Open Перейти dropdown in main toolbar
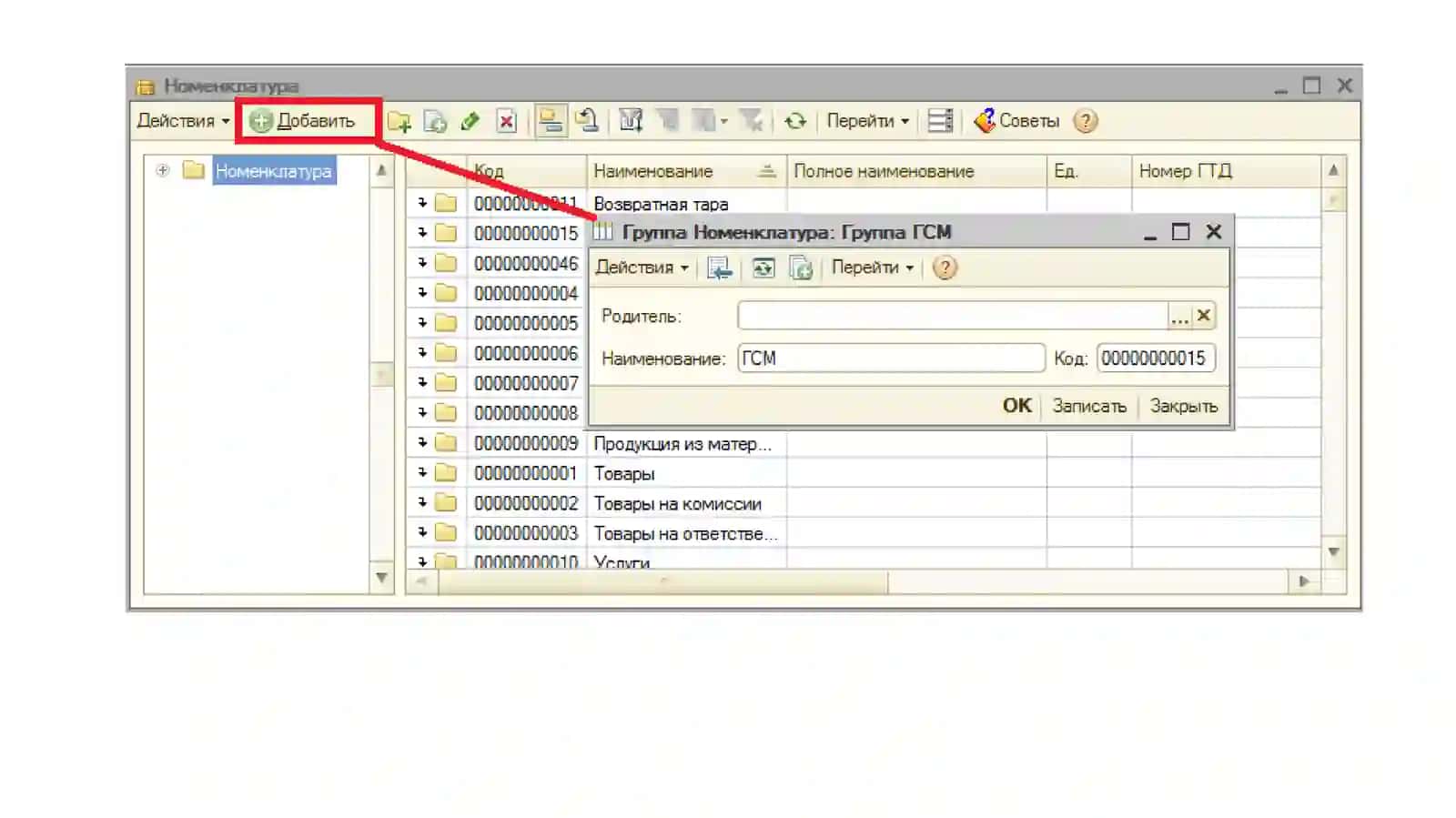 (x=867, y=121)
